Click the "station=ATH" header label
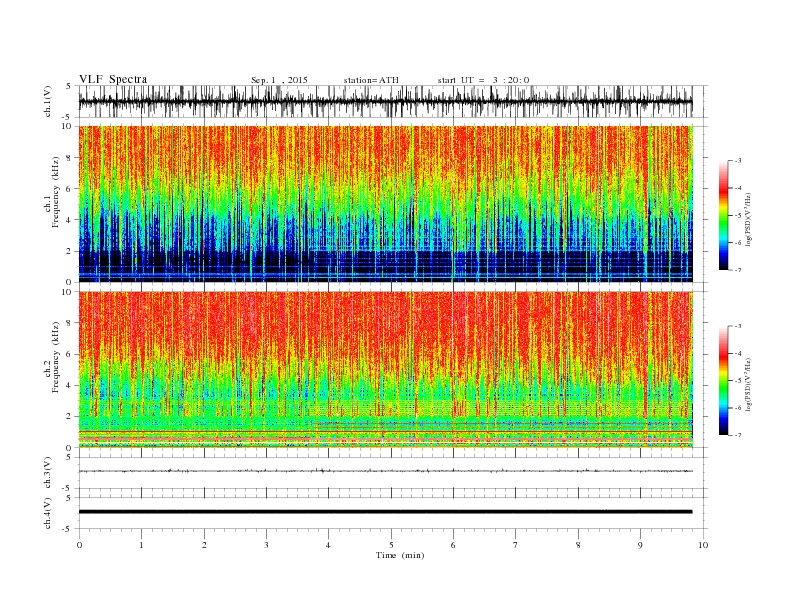This screenshot has width=792, height=612. (x=371, y=80)
